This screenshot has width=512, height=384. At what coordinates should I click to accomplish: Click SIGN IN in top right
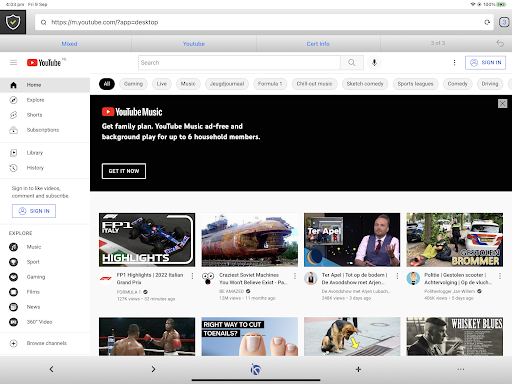(485, 63)
